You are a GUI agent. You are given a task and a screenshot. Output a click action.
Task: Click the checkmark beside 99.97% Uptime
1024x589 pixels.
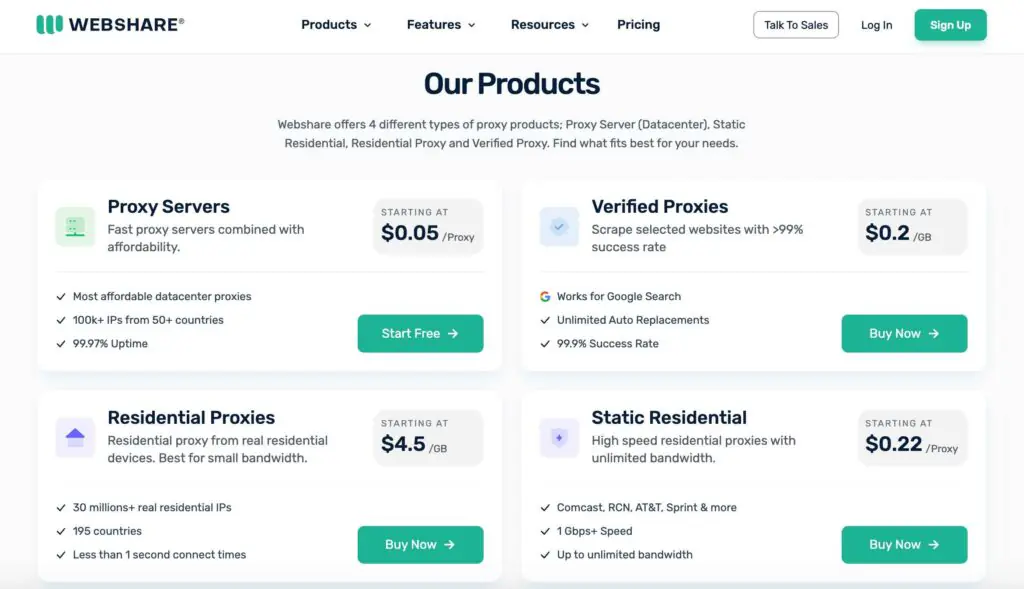(x=61, y=343)
